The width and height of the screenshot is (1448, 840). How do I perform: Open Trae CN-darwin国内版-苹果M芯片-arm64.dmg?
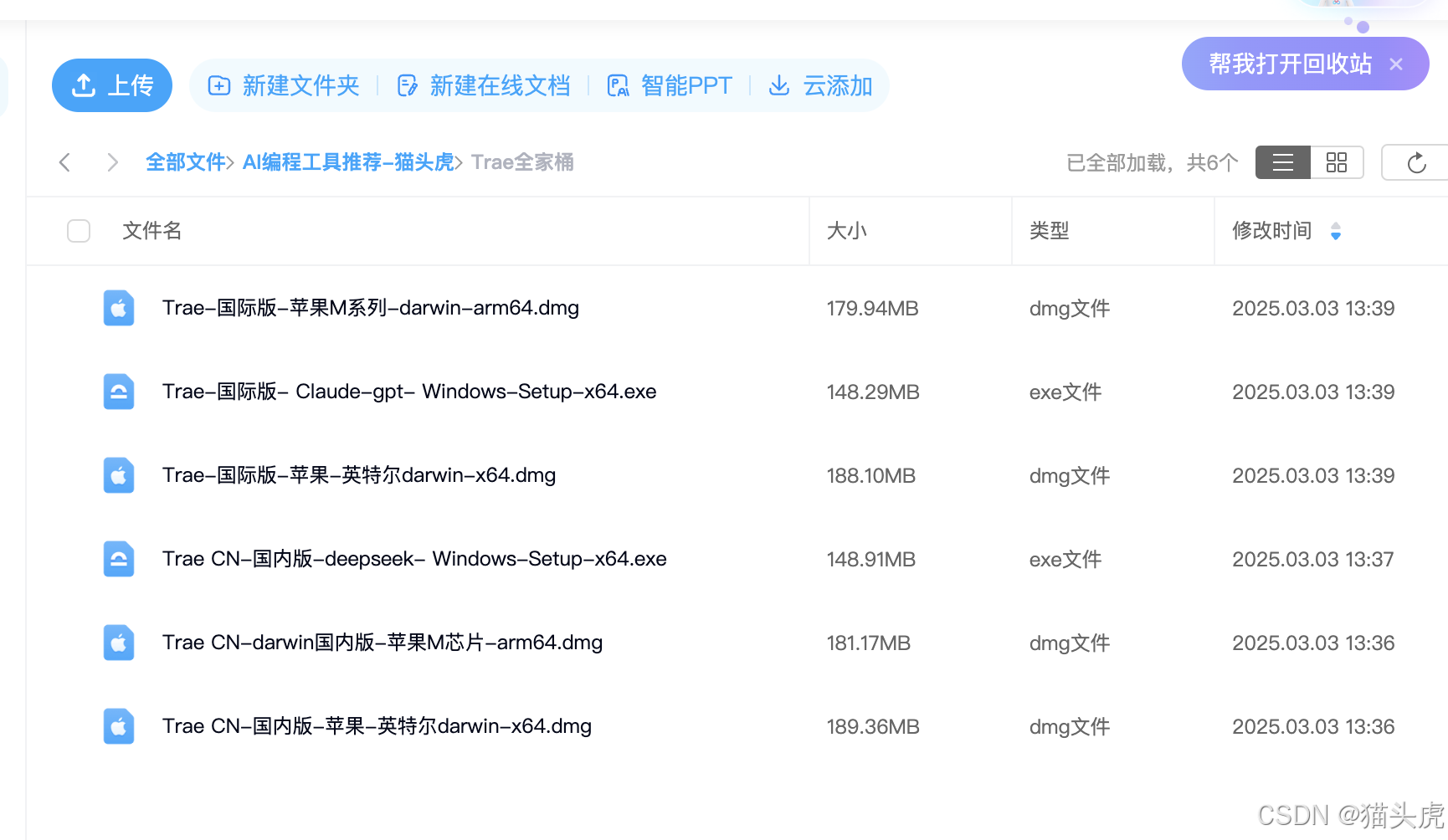(x=383, y=643)
